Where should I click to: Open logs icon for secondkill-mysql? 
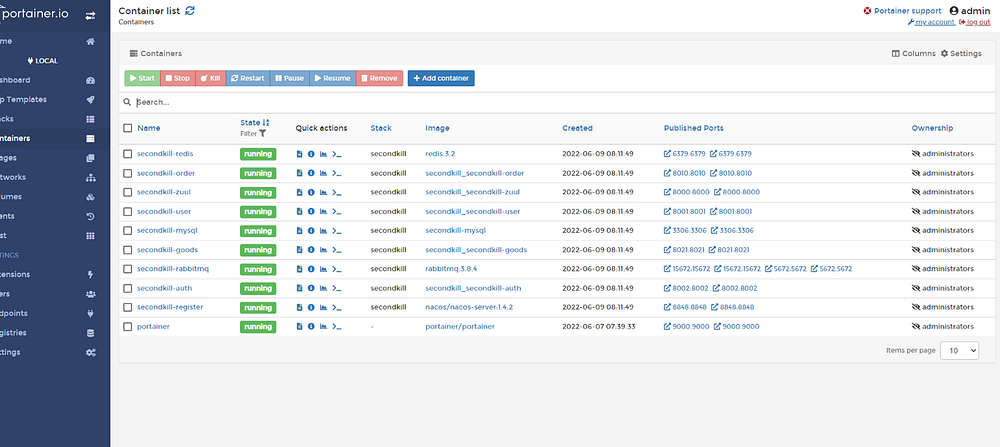pos(300,230)
